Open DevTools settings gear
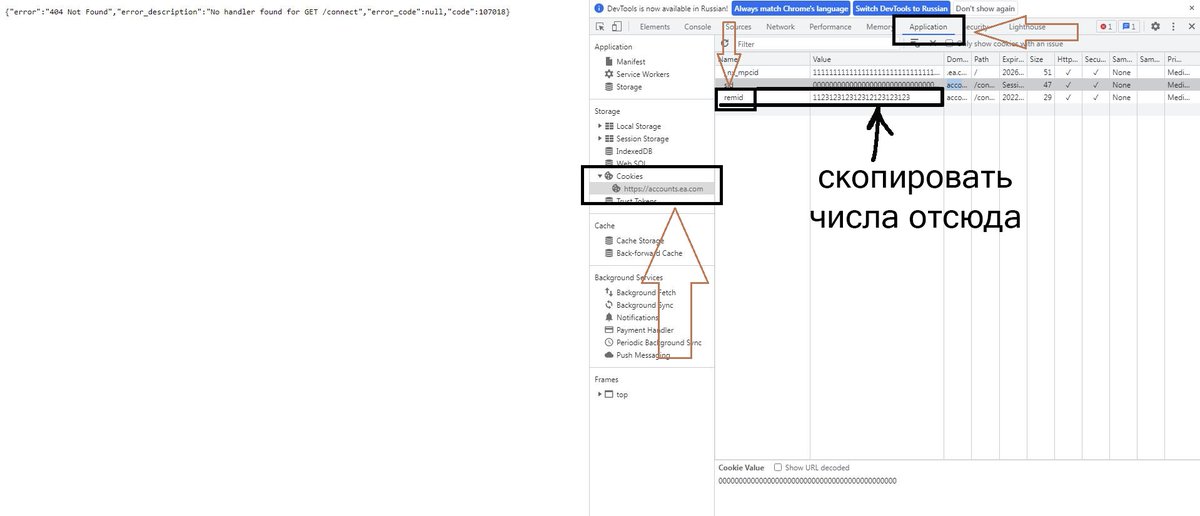This screenshot has width=1200, height=516. point(1155,27)
